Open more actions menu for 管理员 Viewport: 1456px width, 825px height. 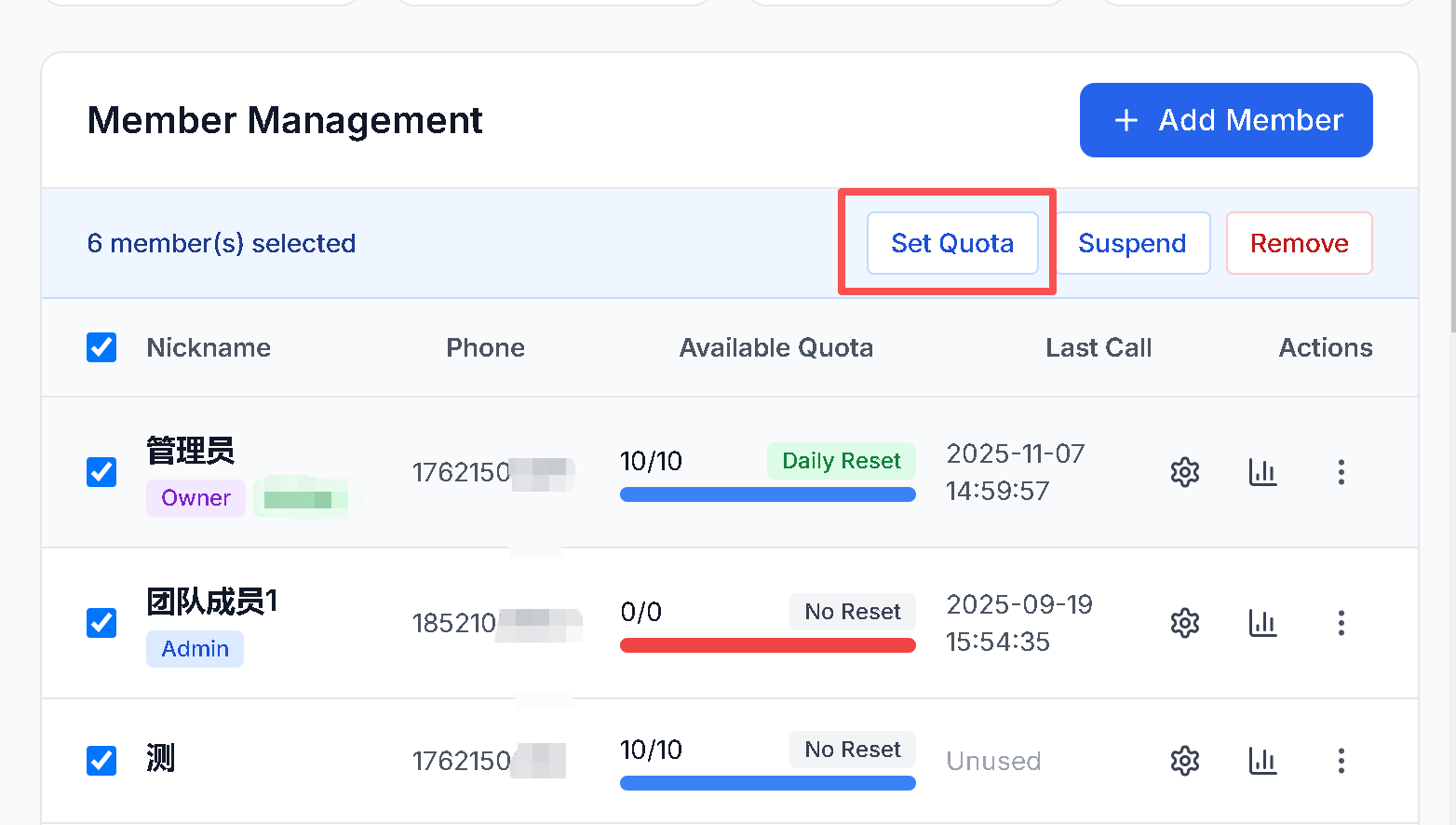(1341, 472)
